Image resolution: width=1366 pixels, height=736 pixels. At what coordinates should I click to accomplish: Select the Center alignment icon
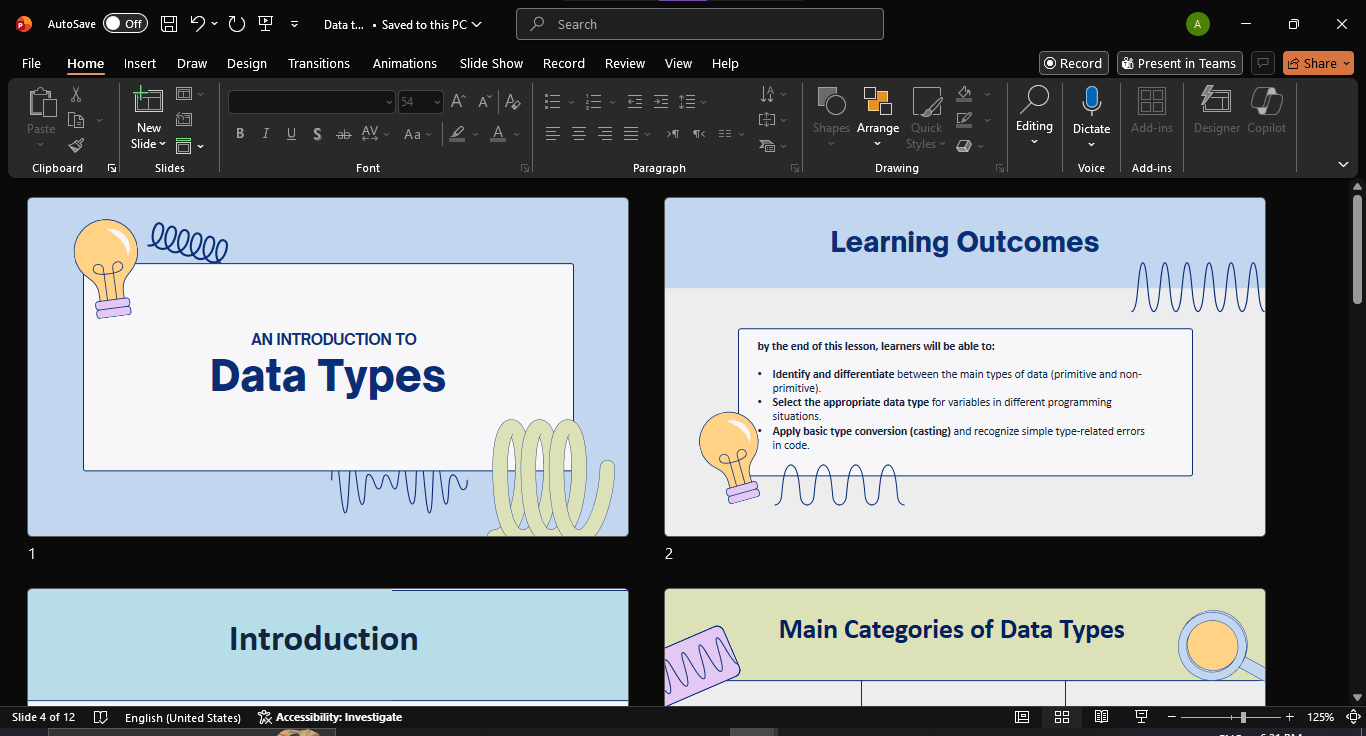pos(578,133)
